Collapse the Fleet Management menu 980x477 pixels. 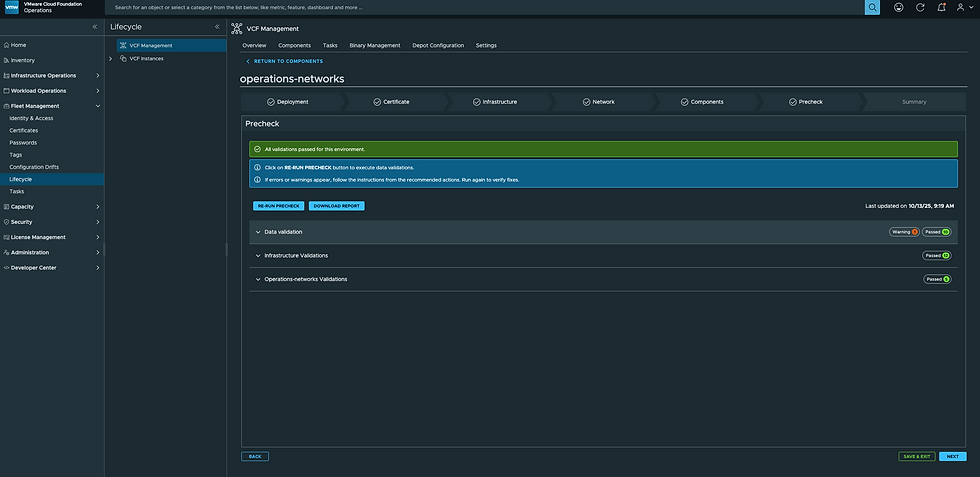(x=97, y=105)
